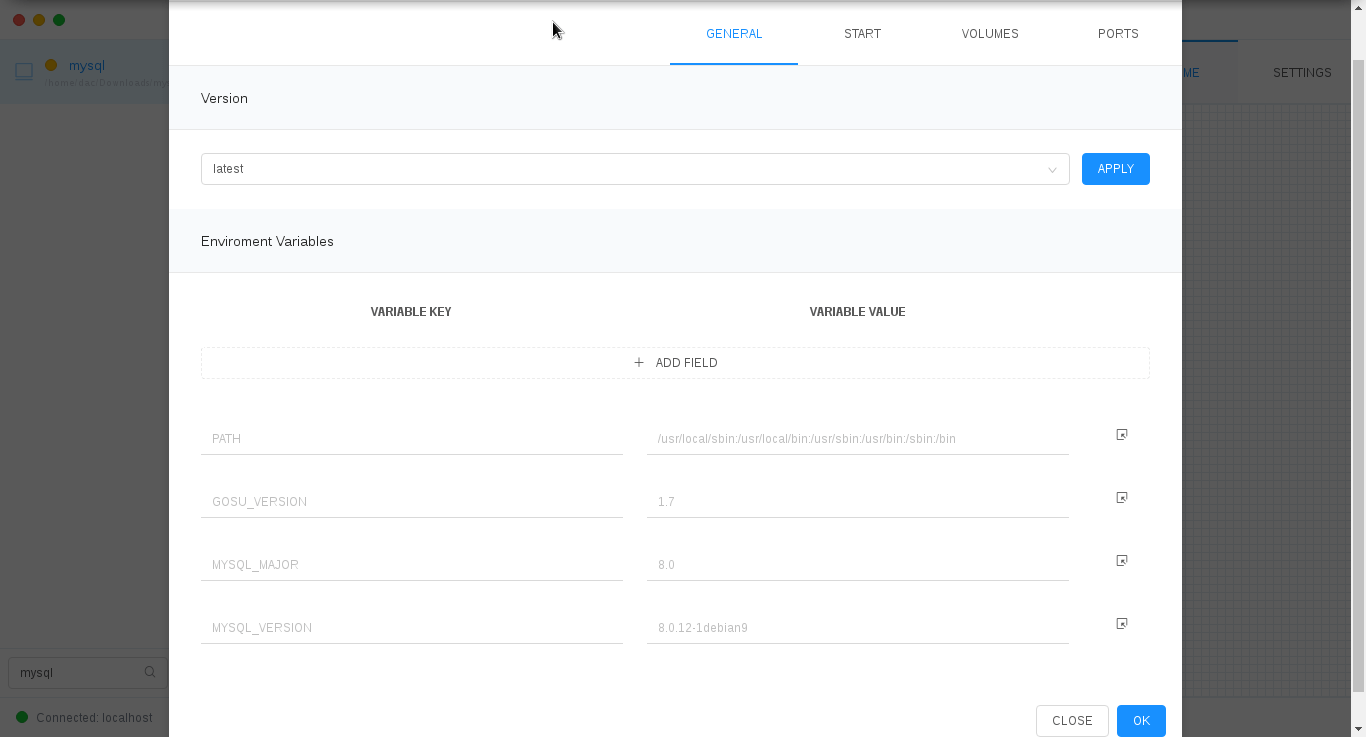This screenshot has width=1366, height=737.
Task: Go to the VOLUMES tab
Action: pos(990,34)
